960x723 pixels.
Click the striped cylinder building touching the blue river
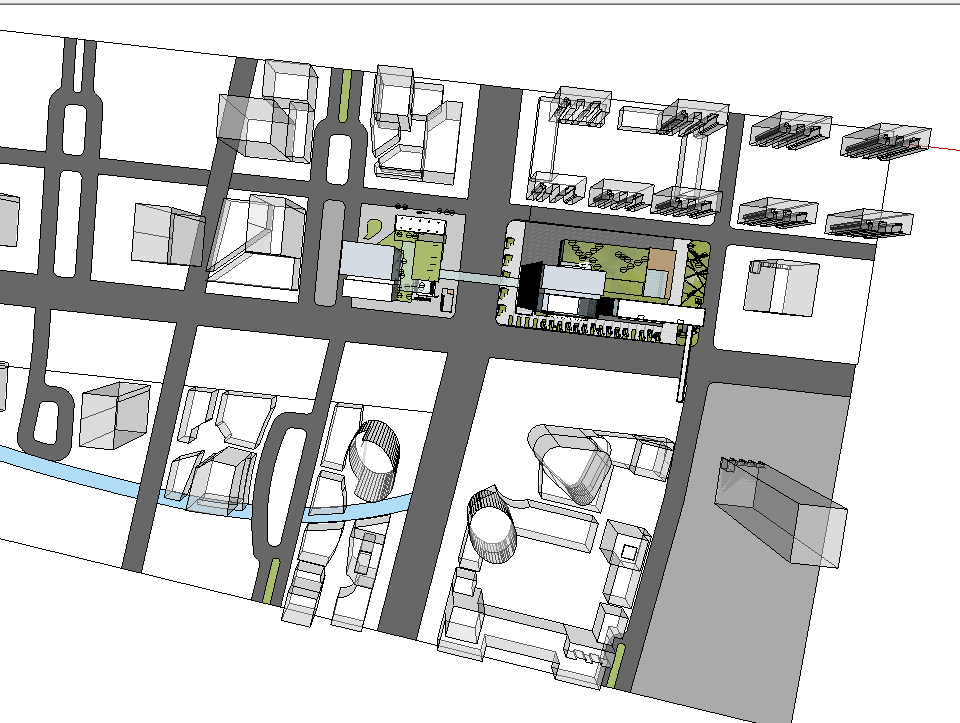373,460
